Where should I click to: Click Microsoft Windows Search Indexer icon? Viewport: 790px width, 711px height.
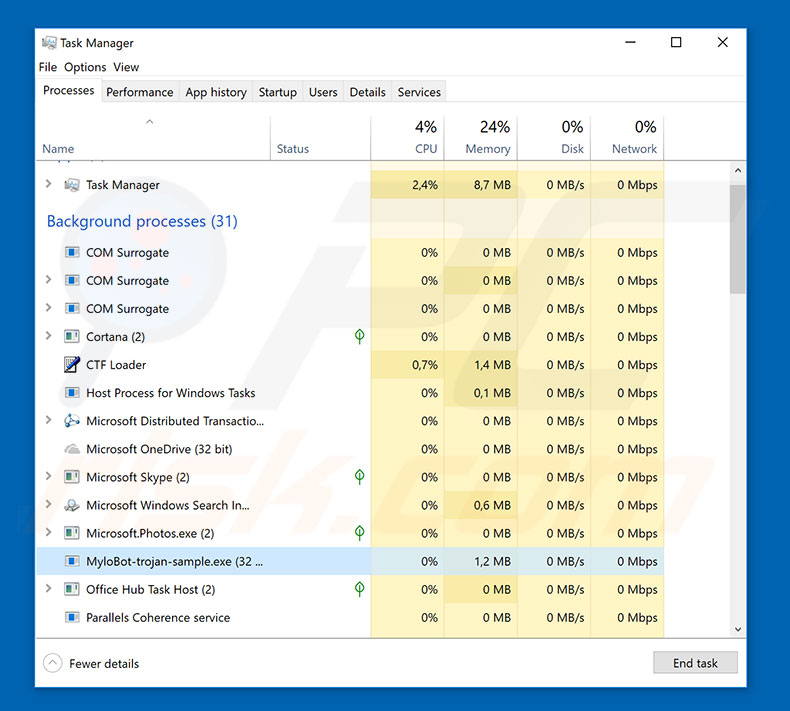point(72,505)
